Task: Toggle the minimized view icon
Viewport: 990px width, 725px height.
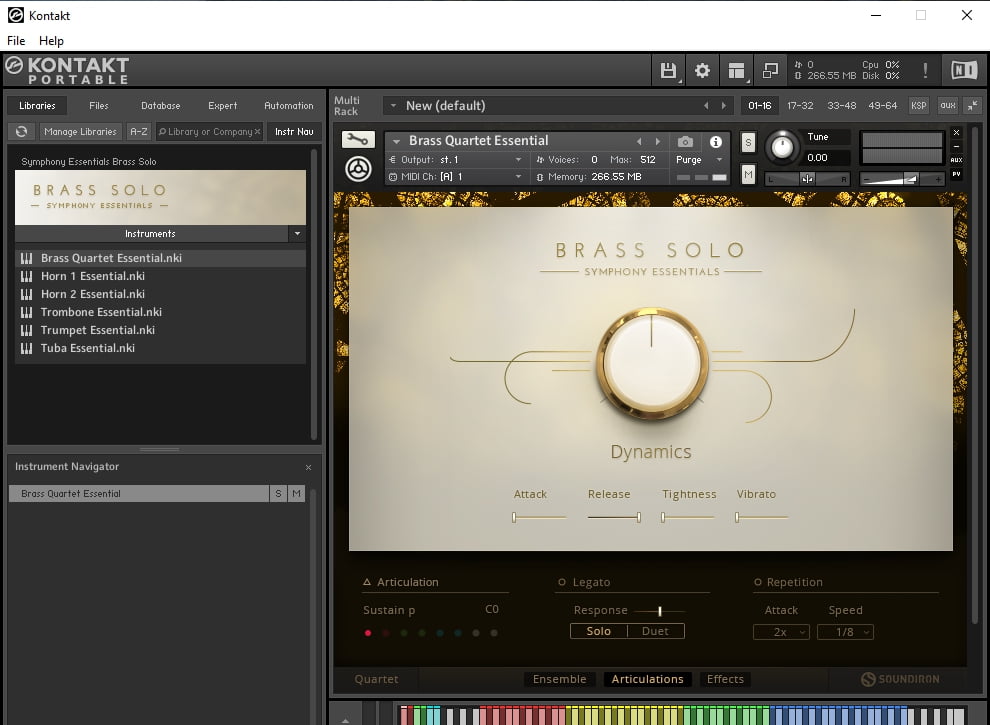Action: tap(770, 70)
